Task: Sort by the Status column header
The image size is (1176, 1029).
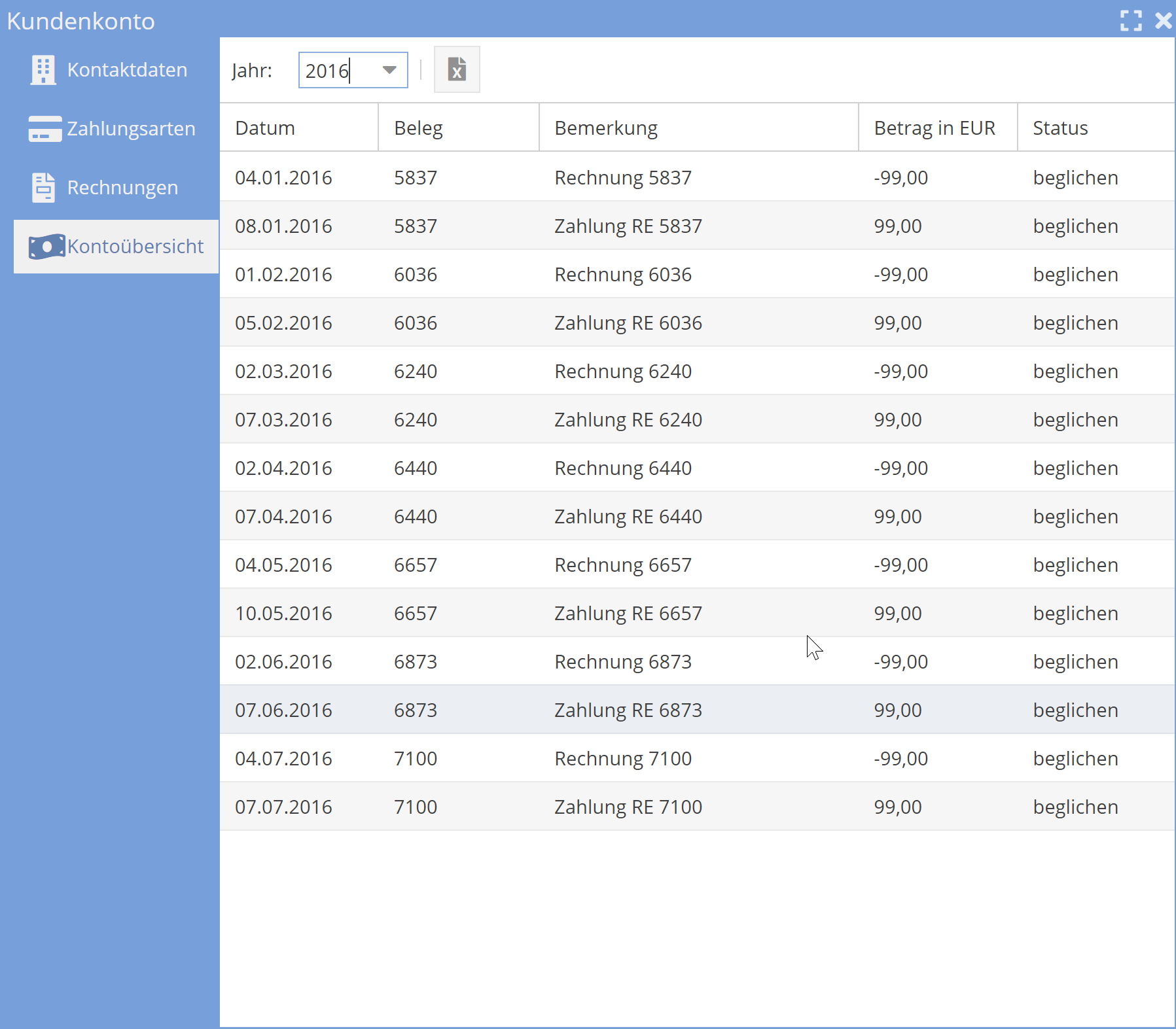Action: click(1096, 128)
